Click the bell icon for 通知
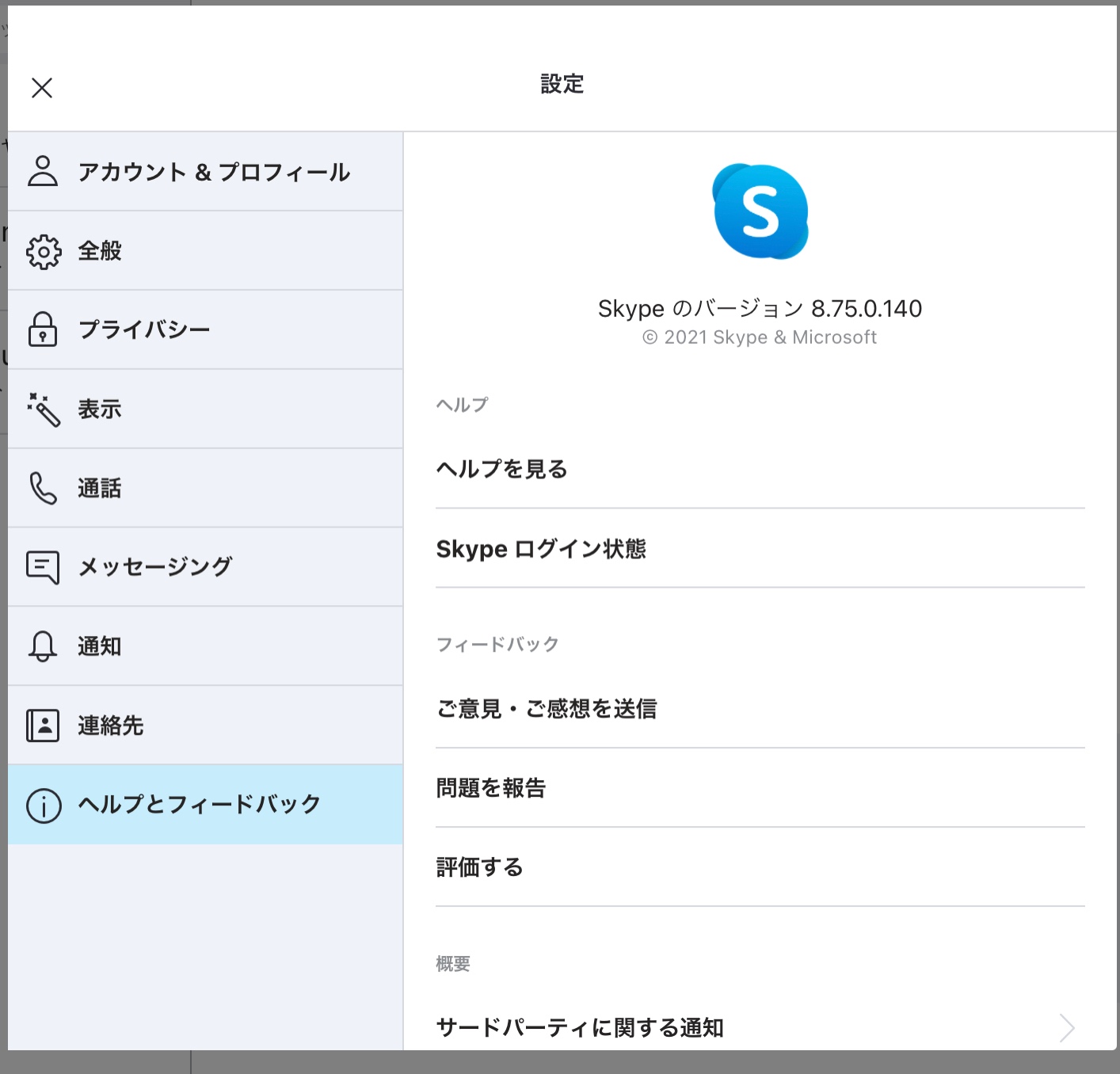This screenshot has height=1074, width=1120. pyautogui.click(x=43, y=646)
